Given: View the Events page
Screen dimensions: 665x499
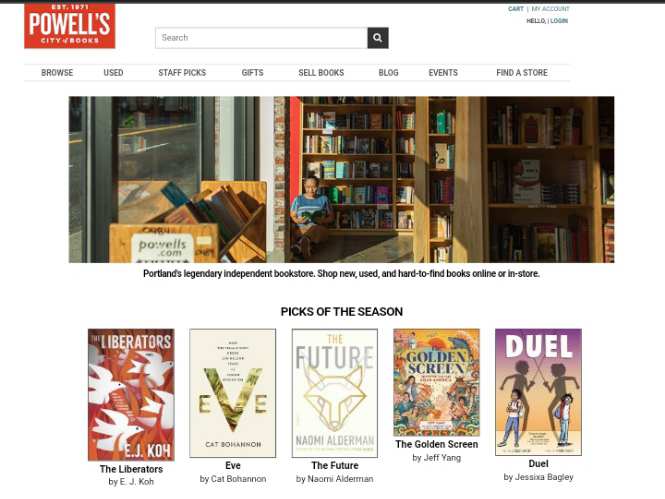Looking at the screenshot, I should coord(443,73).
